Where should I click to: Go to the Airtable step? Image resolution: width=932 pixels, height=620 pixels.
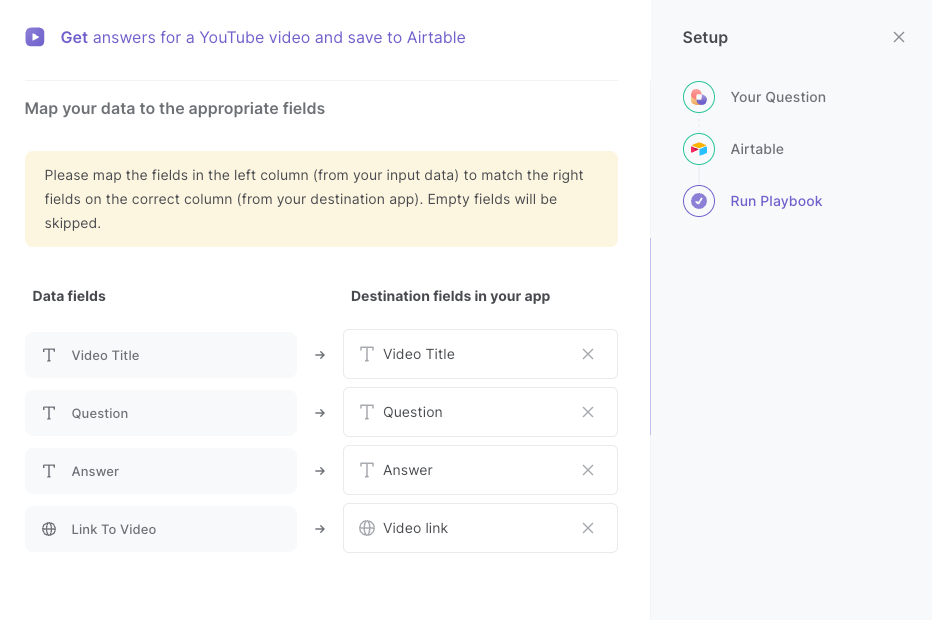(x=757, y=149)
